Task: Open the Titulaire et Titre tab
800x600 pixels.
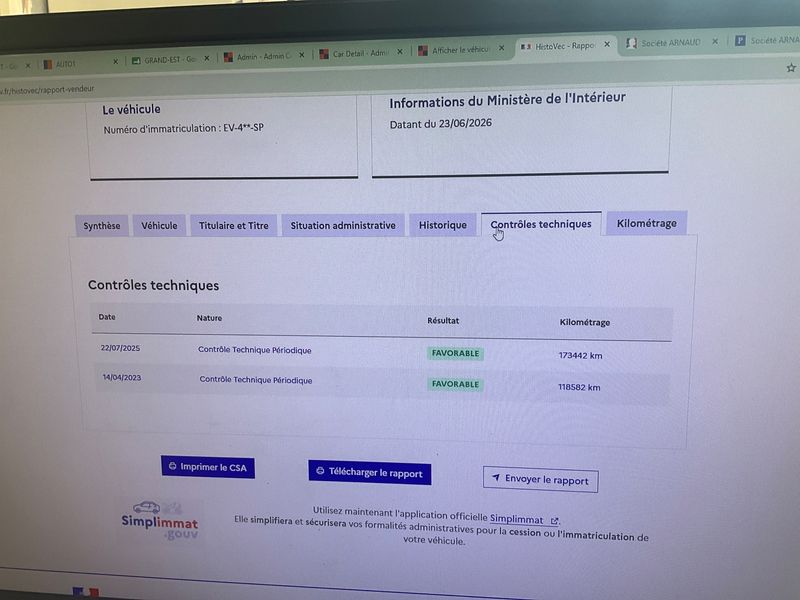Action: 234,225
